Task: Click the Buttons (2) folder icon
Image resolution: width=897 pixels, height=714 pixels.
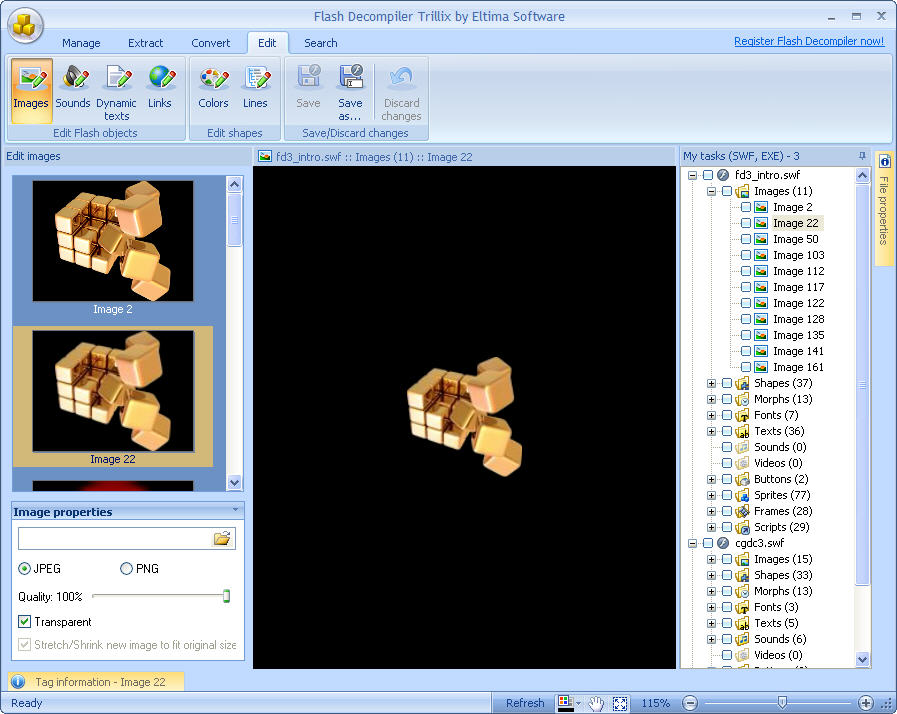Action: pyautogui.click(x=743, y=479)
